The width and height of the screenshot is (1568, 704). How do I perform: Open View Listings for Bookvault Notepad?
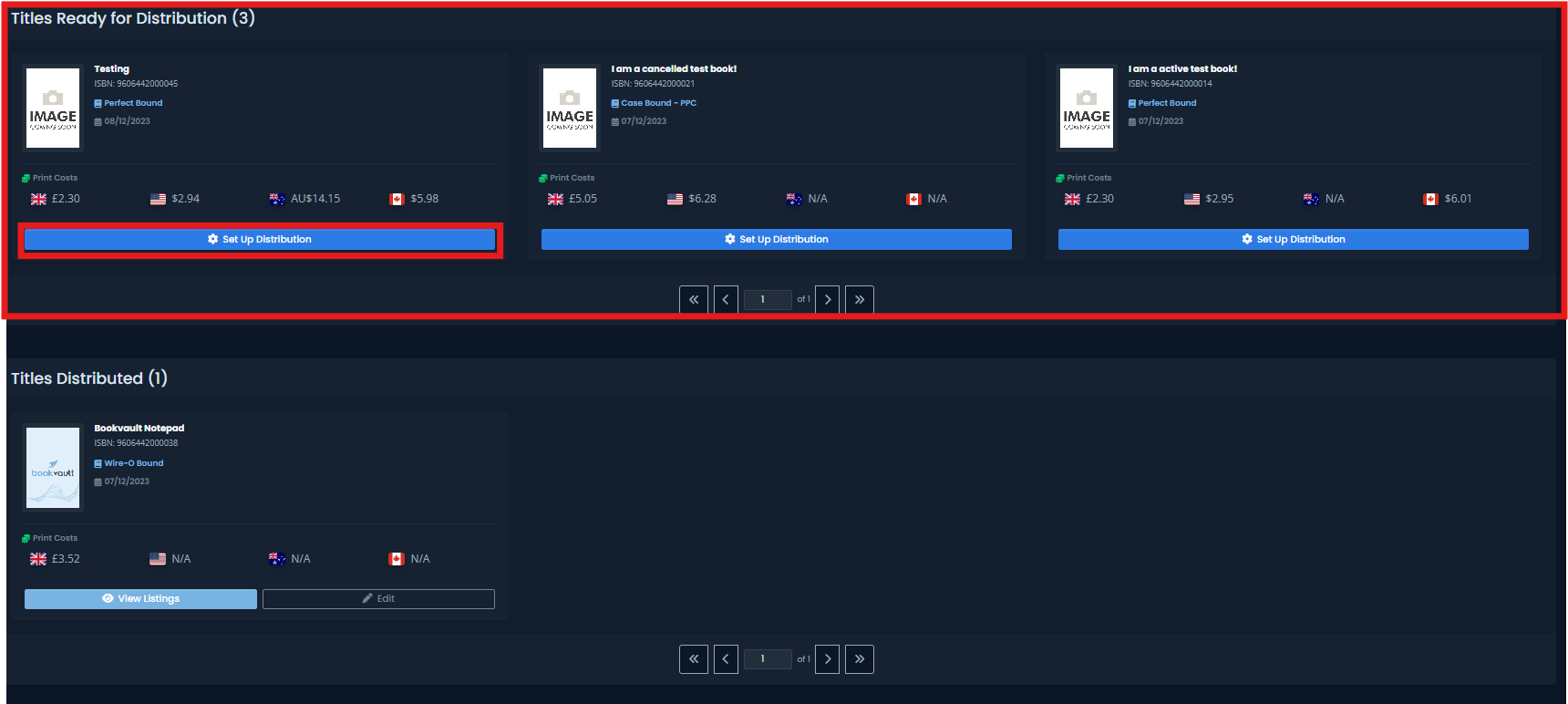pos(140,598)
